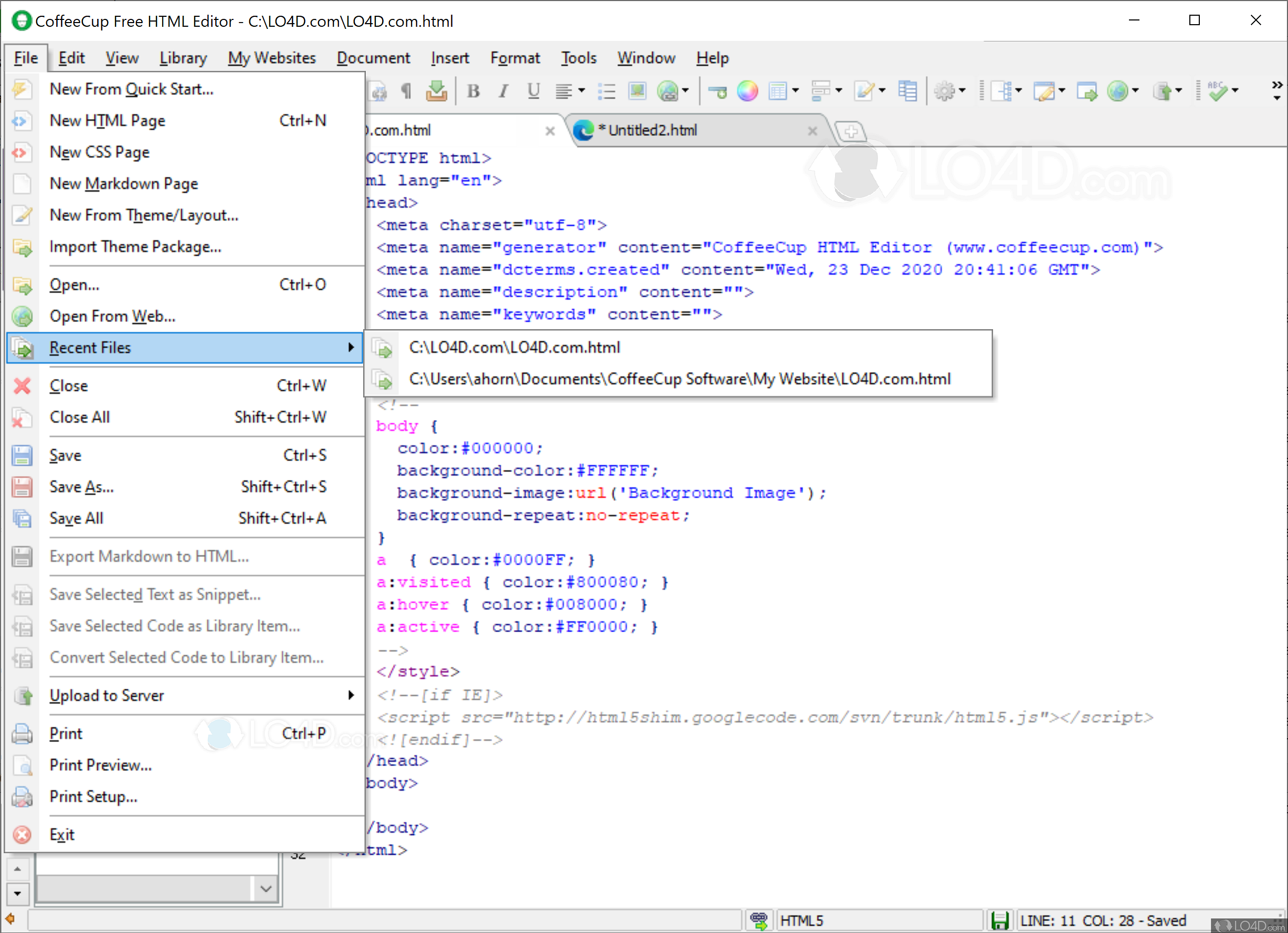Open the combo box below the side panel
The image size is (1288, 933).
[266, 888]
